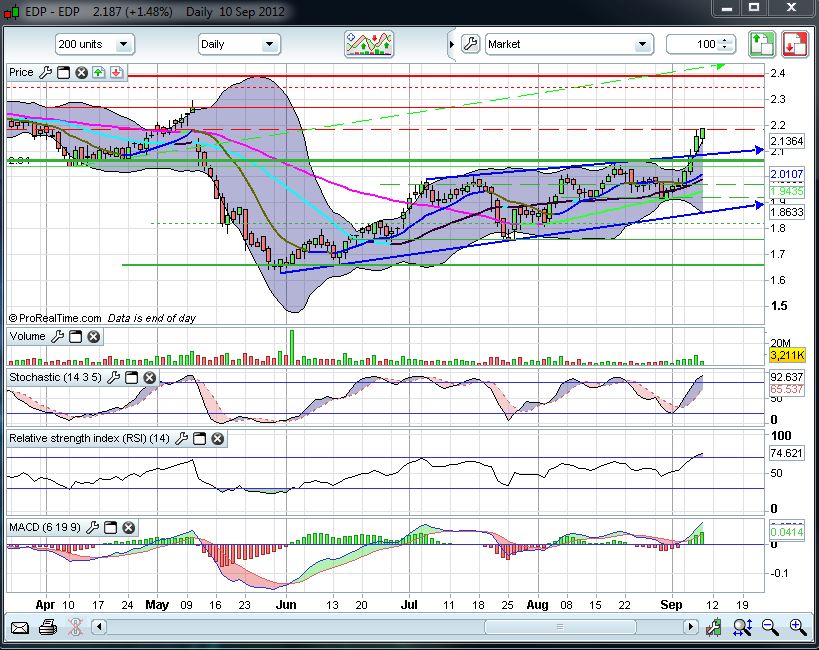Maximize the Volume panel
The image size is (819, 650).
(x=76, y=336)
